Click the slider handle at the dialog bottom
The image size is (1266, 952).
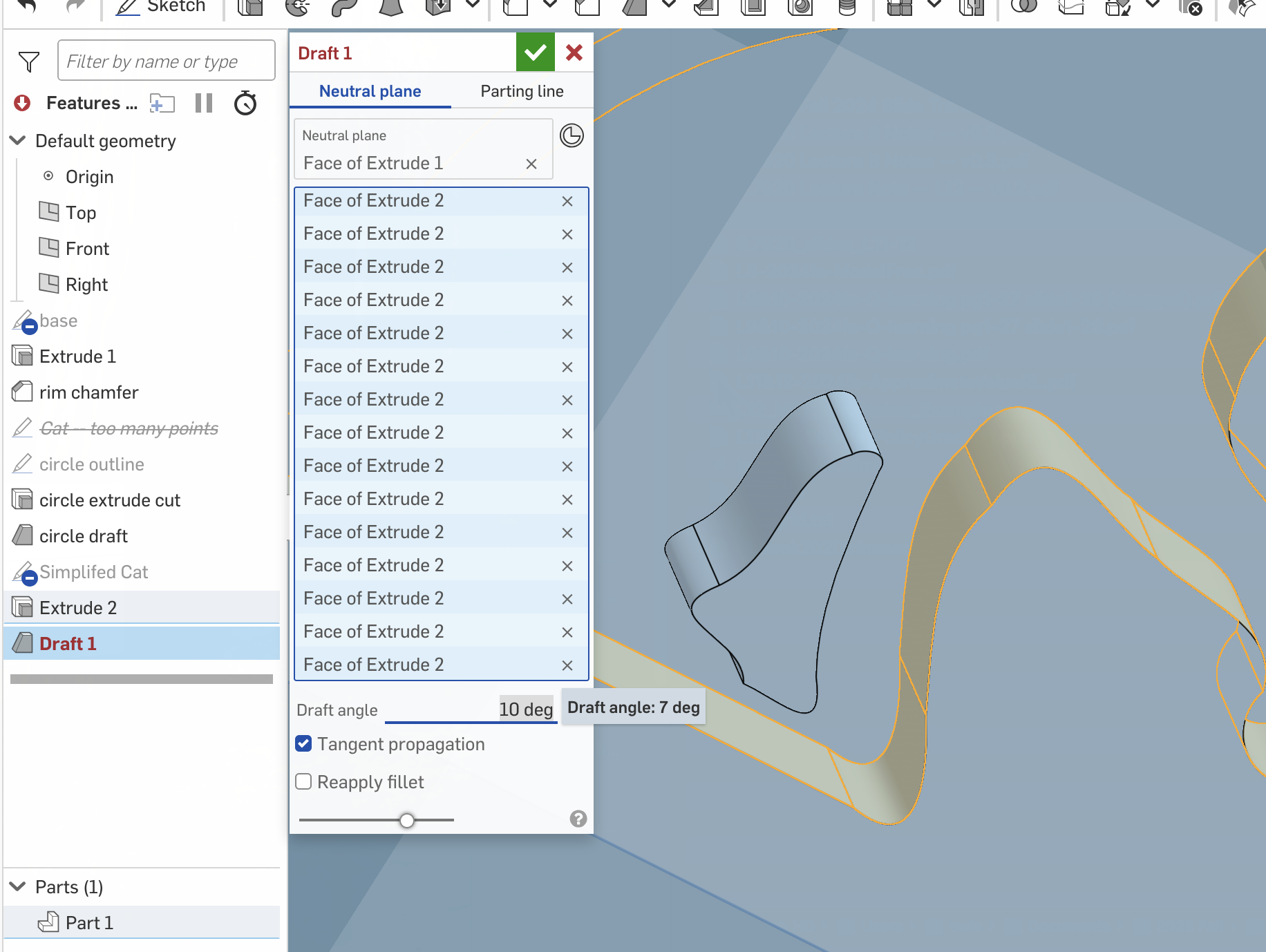coord(407,820)
